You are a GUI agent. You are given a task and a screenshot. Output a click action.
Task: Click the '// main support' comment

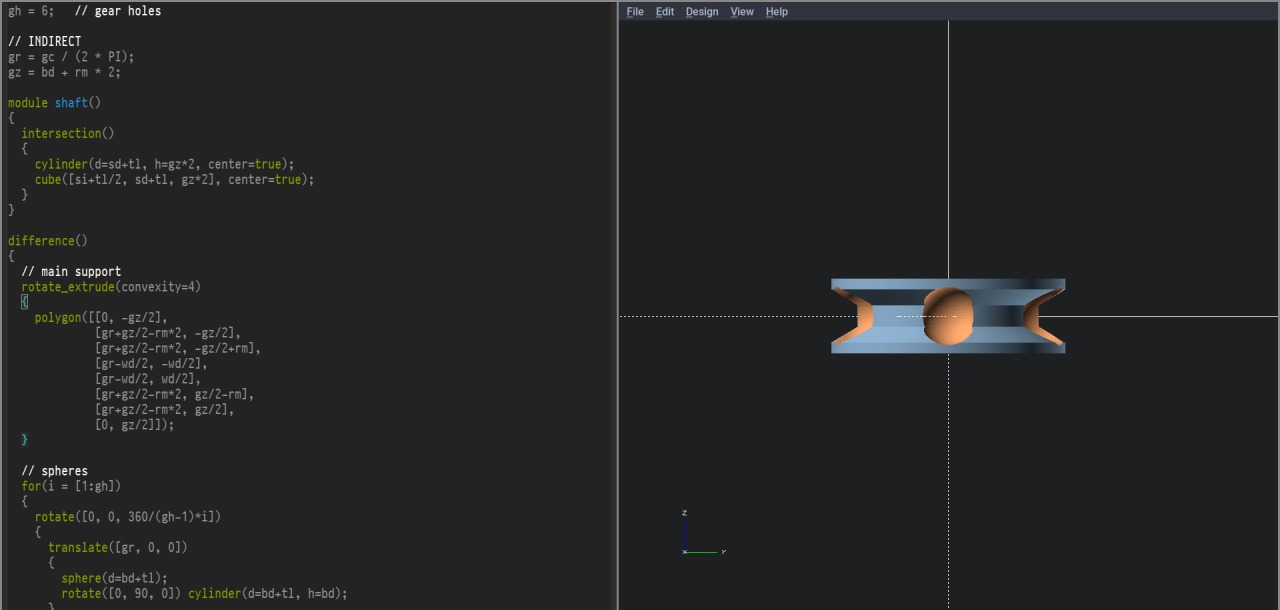pos(71,272)
